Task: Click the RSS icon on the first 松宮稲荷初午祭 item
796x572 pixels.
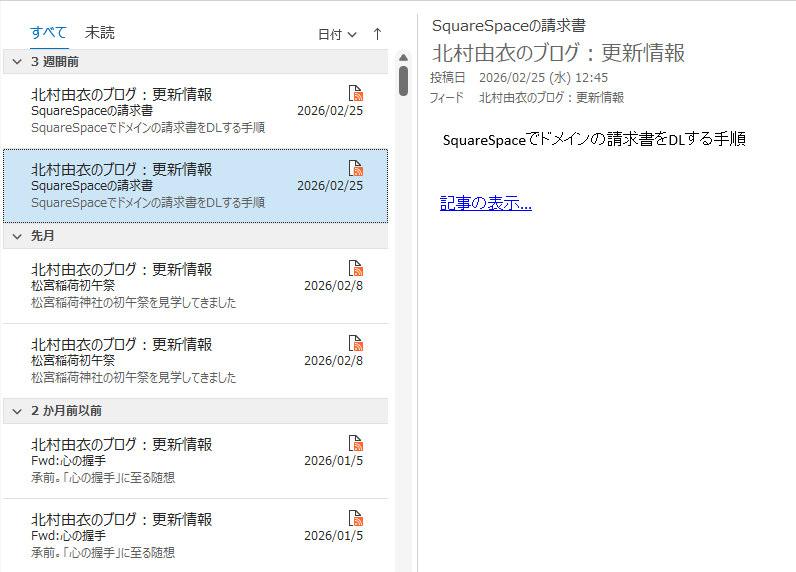Action: point(356,268)
